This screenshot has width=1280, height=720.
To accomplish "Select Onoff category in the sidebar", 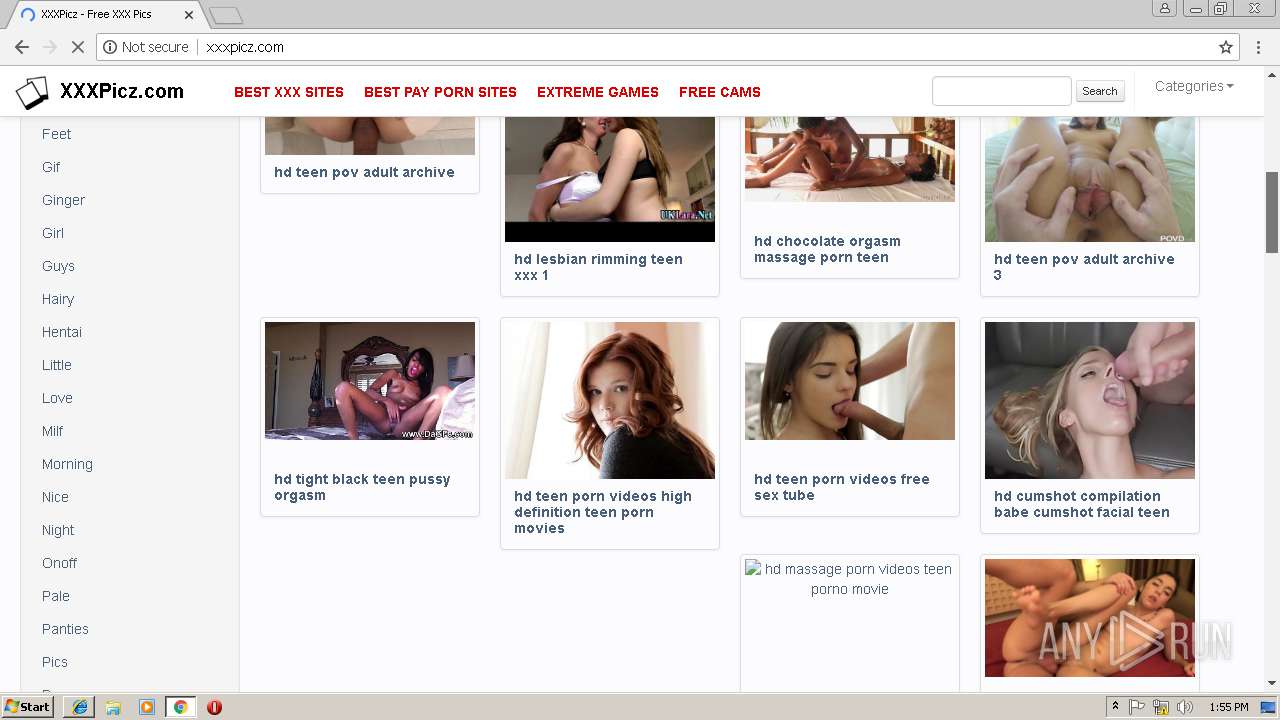I will click(x=59, y=563).
